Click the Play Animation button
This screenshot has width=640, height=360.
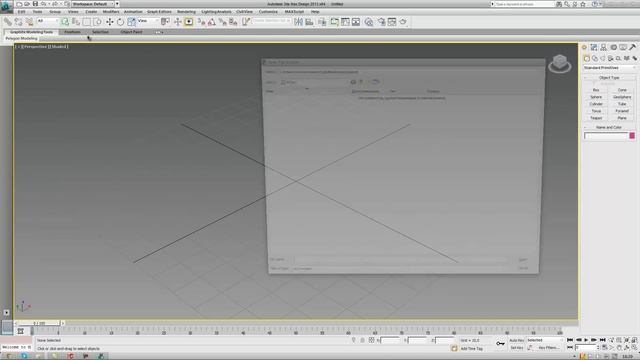point(587,340)
